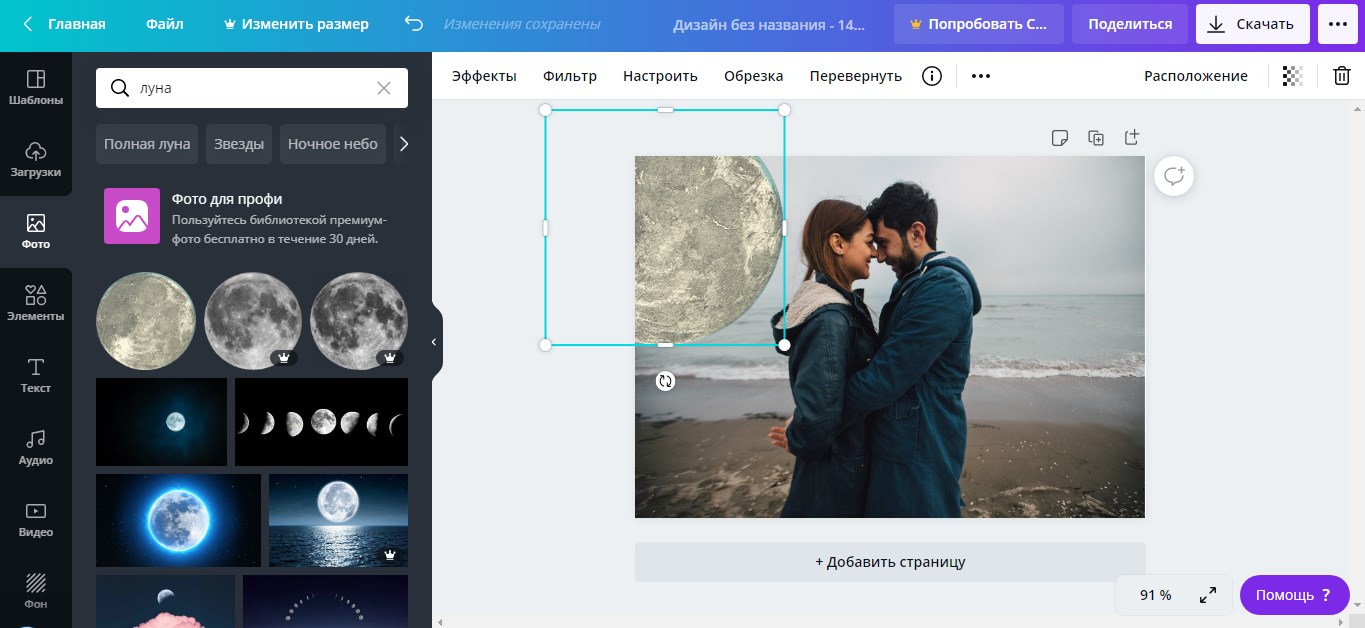Click the Поделиться share button
This screenshot has height=628, width=1365.
(1130, 24)
